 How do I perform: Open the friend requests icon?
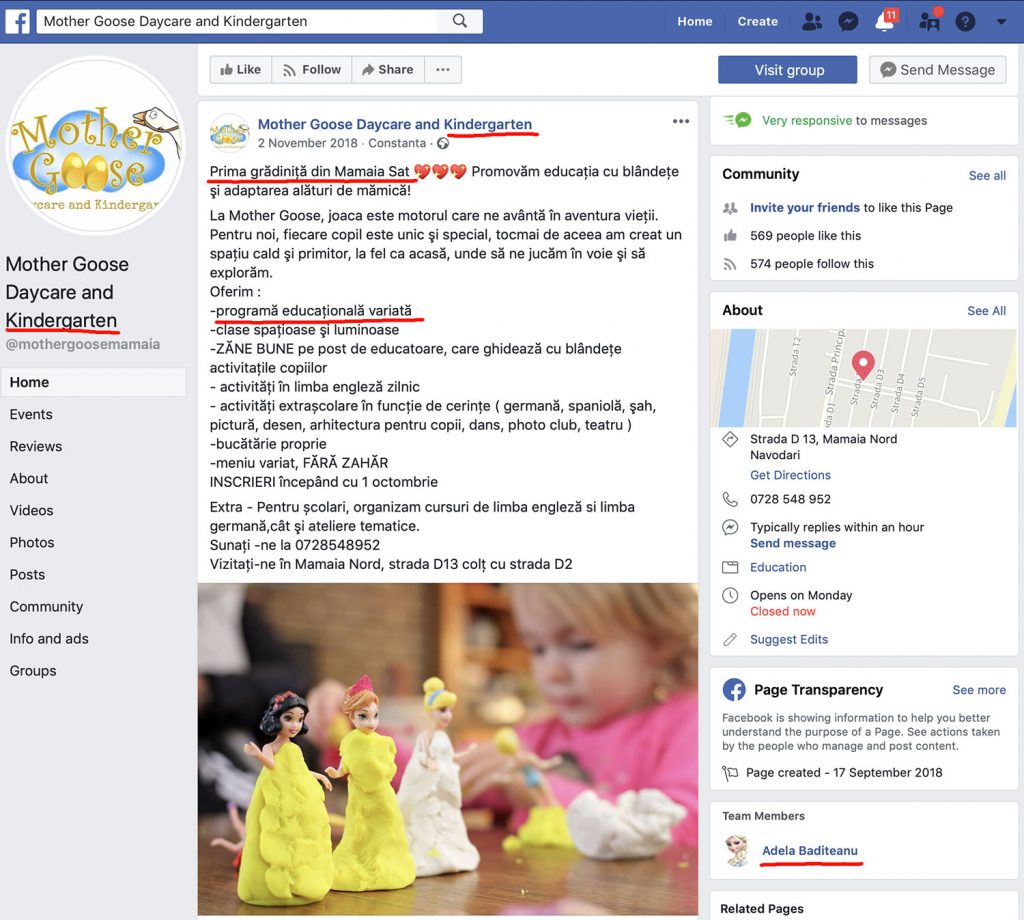click(x=812, y=22)
